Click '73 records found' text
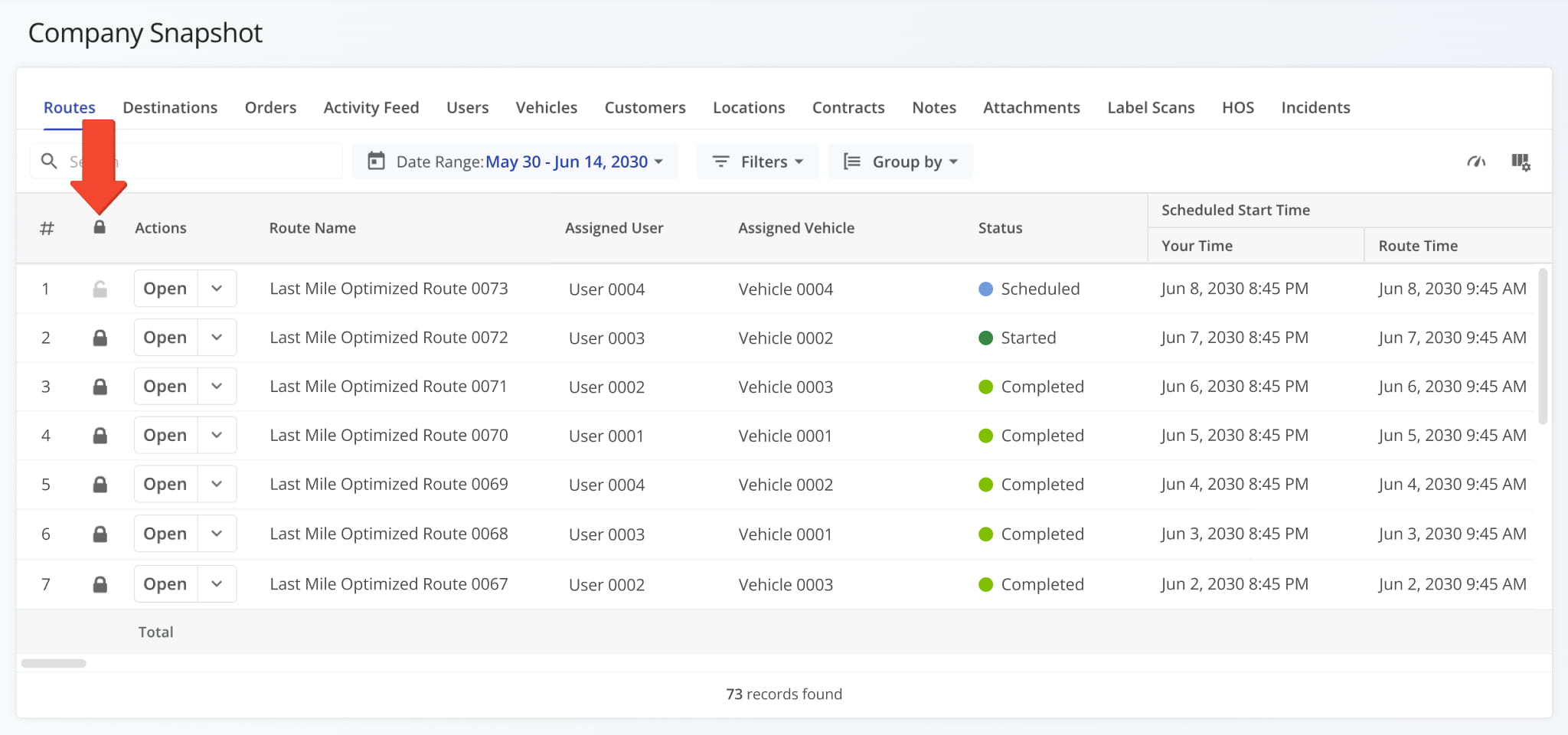This screenshot has width=1568, height=735. click(x=784, y=694)
